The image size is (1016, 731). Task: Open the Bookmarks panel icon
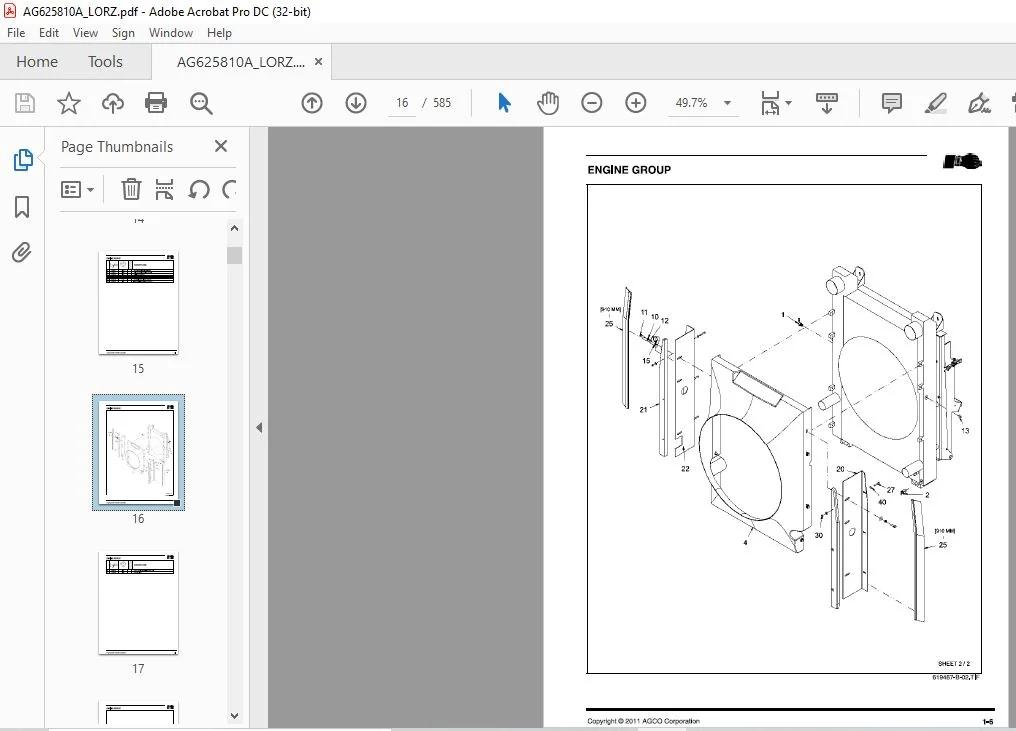point(22,207)
